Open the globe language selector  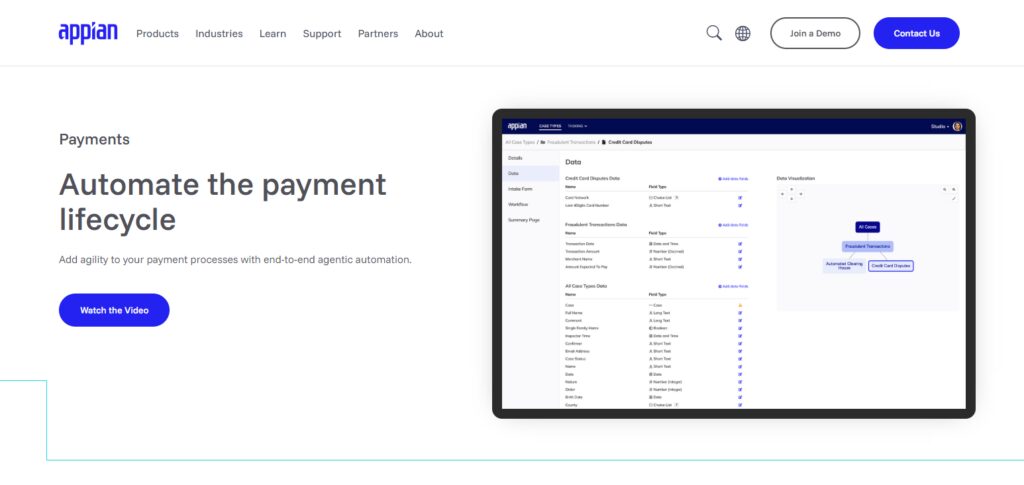(x=743, y=33)
